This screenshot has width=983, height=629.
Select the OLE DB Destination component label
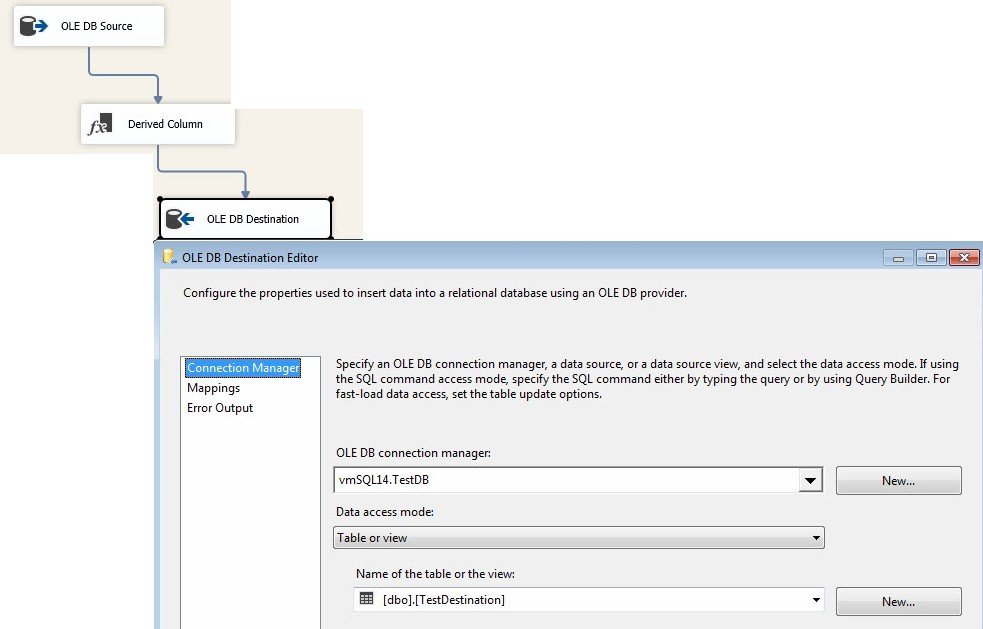click(253, 219)
